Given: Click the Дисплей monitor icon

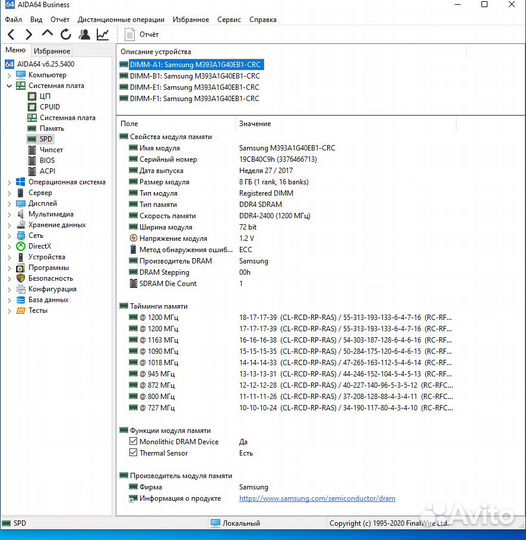Looking at the screenshot, I should [21, 203].
